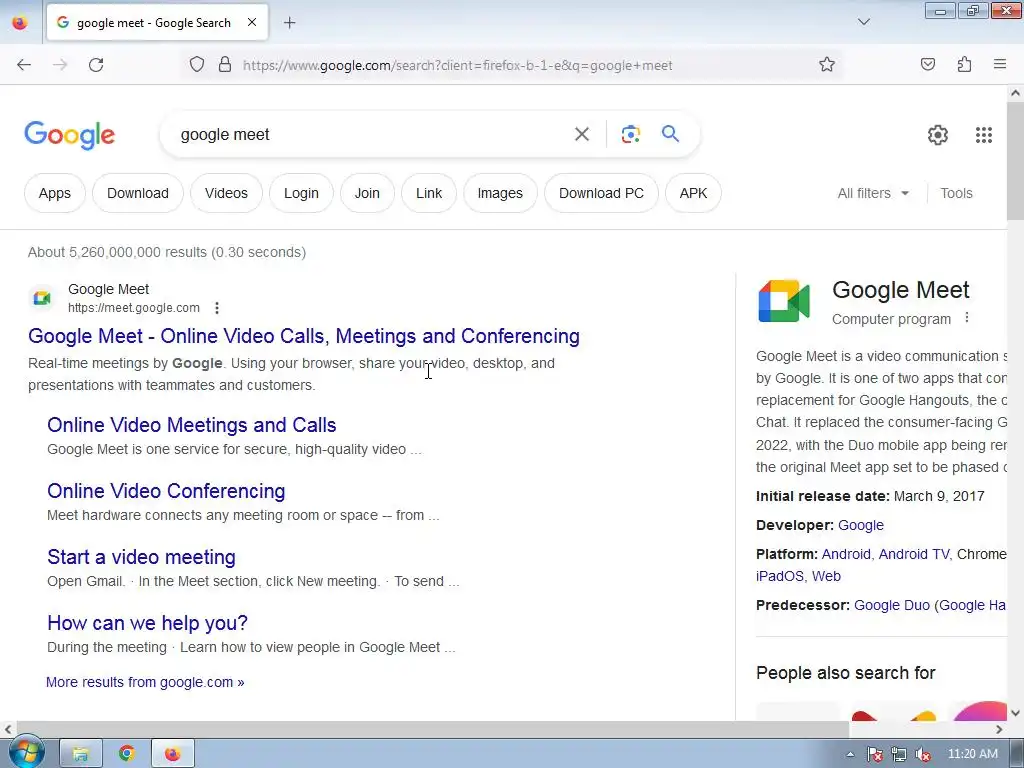Screen dimensions: 1024x768
Task: Open More results from google.com
Action: coord(145,682)
